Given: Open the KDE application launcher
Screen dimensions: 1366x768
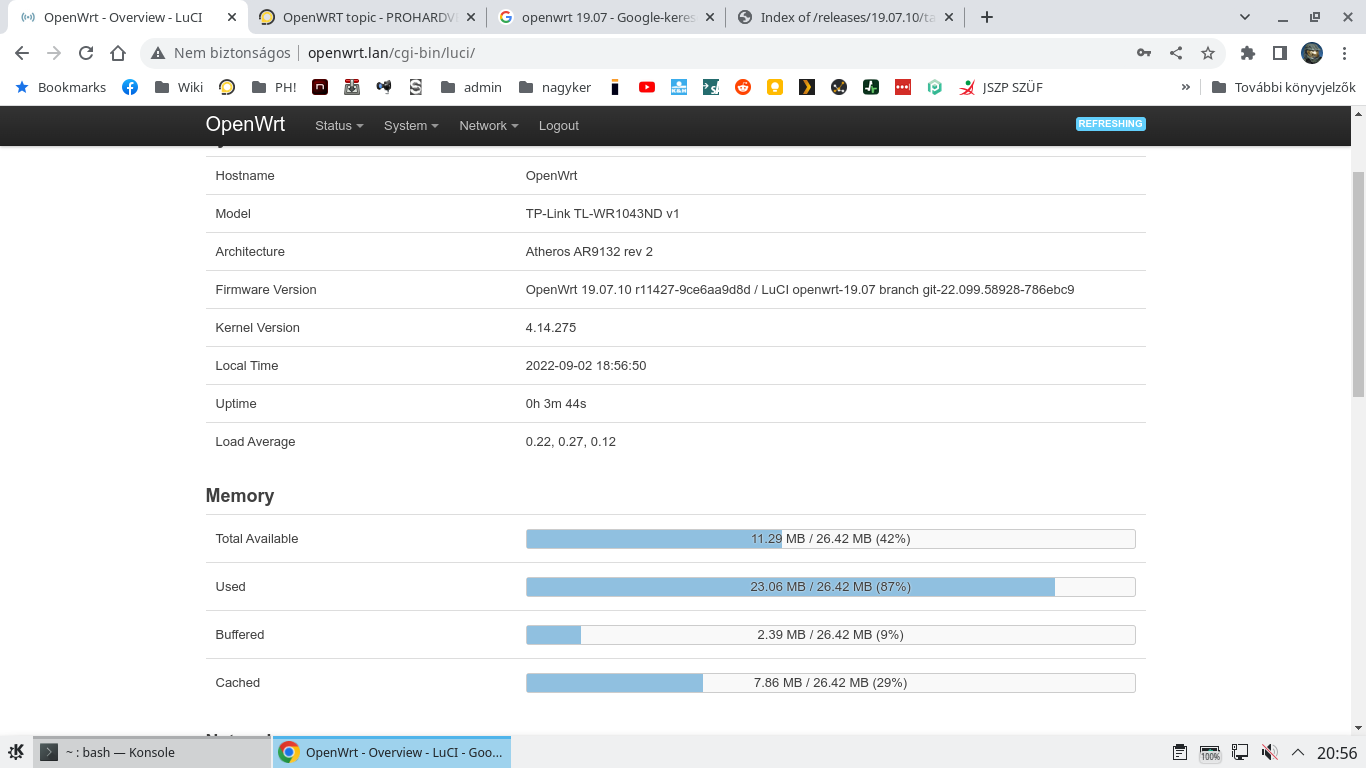Looking at the screenshot, I should point(16,752).
